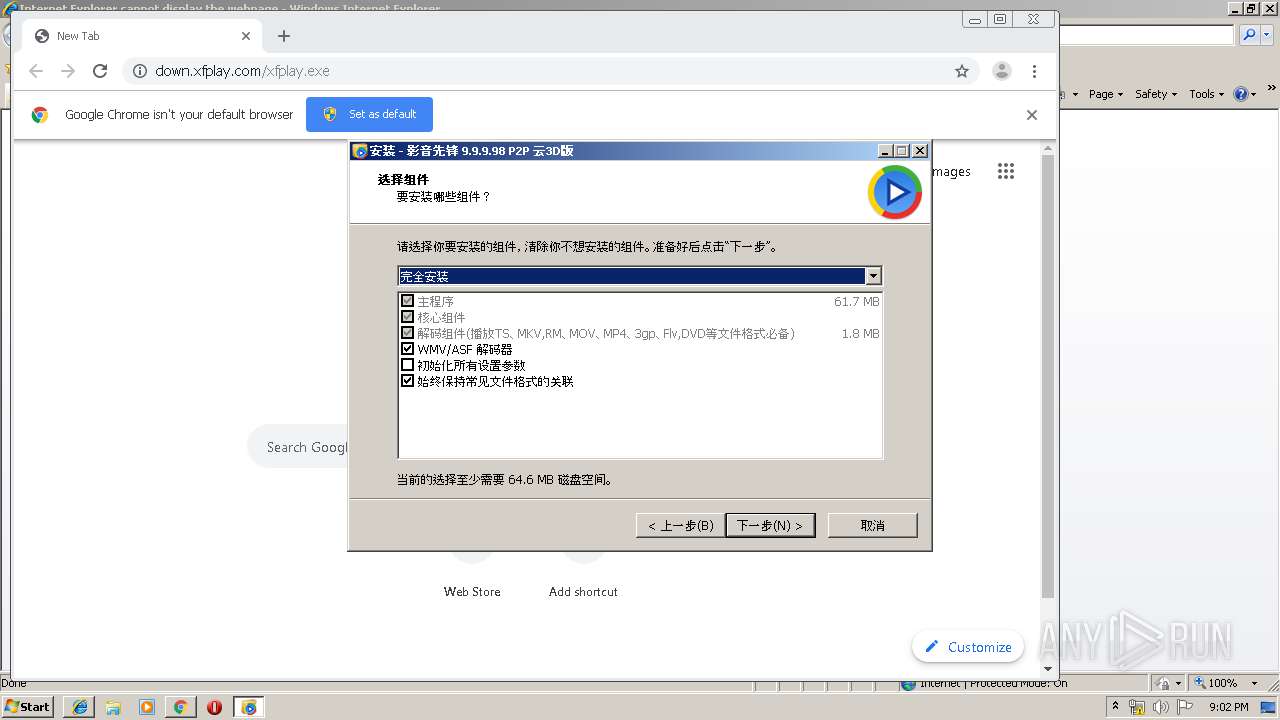Open the Chrome profile avatar
The image size is (1280, 720).
click(1001, 71)
